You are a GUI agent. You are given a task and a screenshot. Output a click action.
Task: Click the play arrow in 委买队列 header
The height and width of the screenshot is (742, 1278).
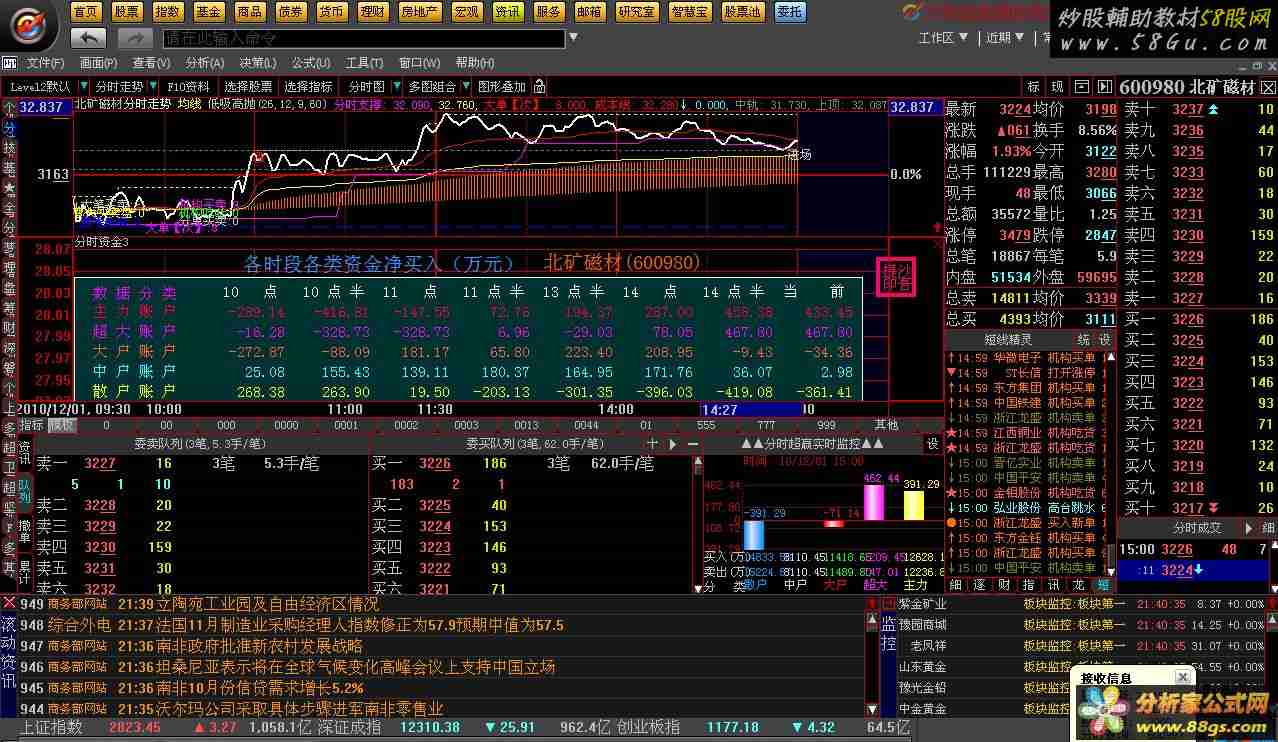tap(672, 443)
